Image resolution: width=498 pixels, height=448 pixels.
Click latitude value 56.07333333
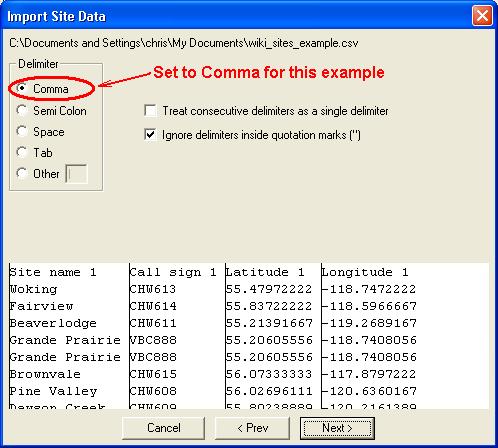click(x=269, y=374)
